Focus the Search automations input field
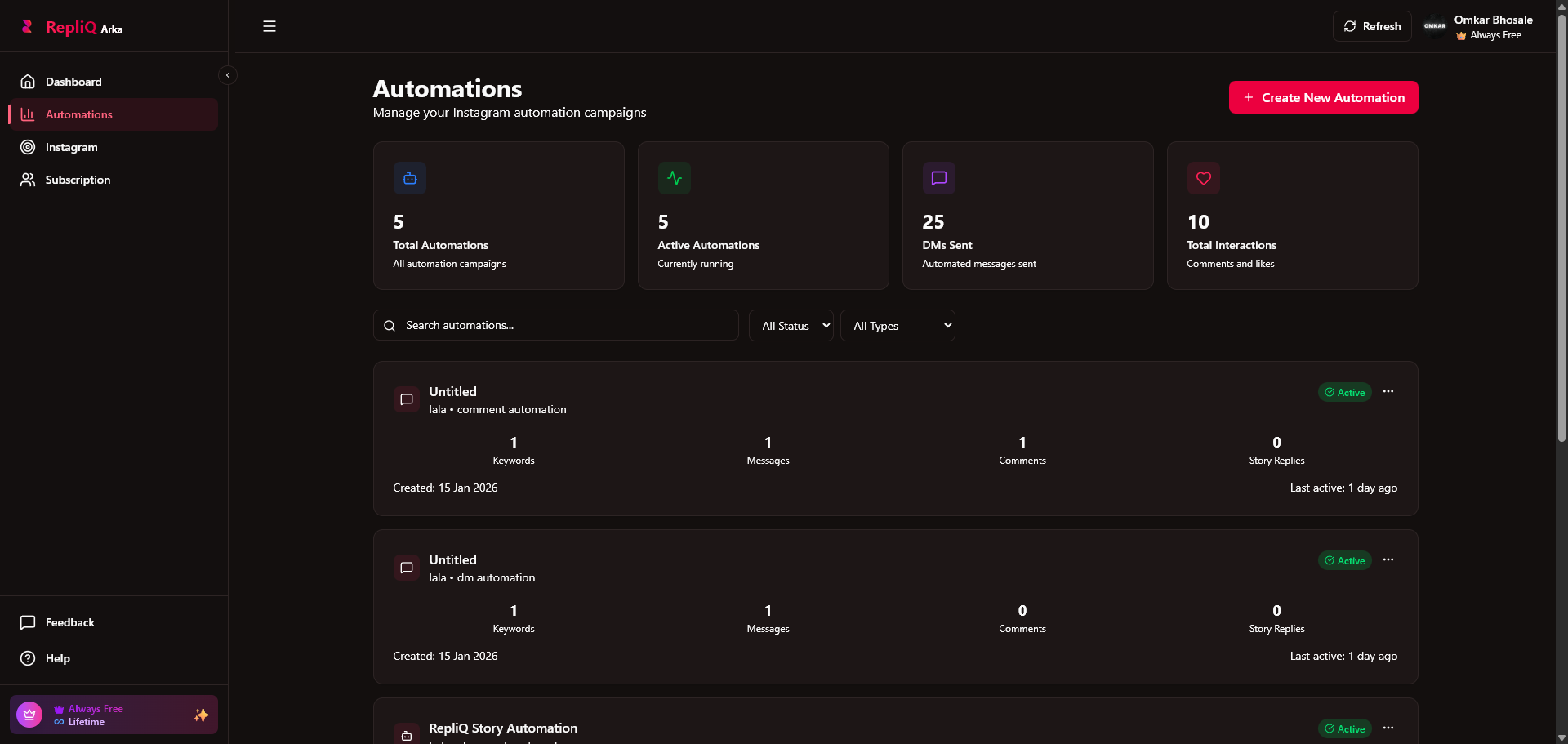 point(568,325)
